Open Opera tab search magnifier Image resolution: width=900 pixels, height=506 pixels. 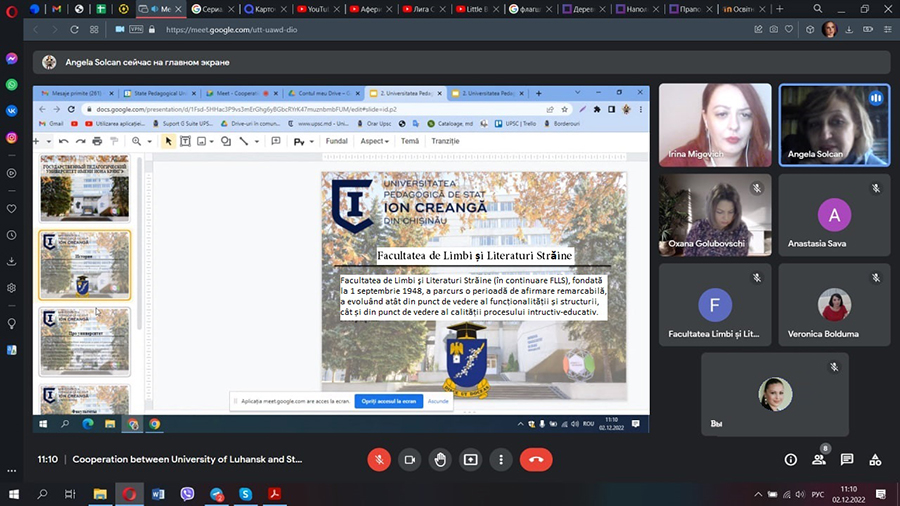(817, 9)
